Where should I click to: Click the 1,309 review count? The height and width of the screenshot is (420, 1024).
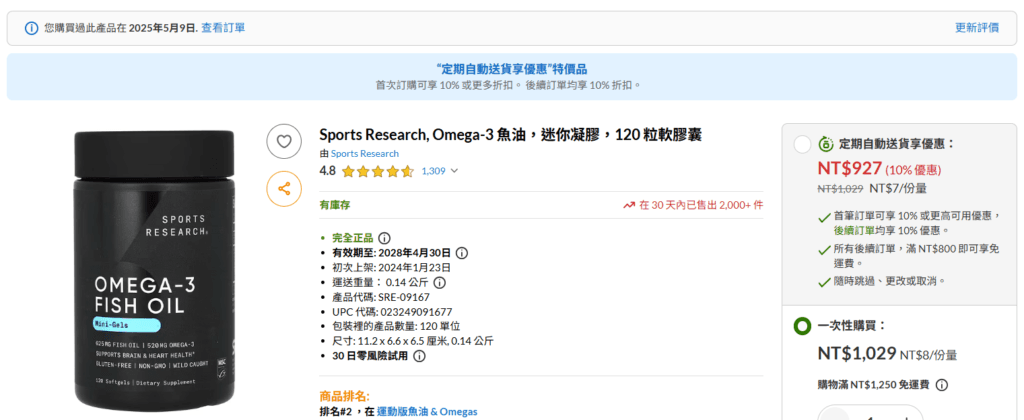[x=433, y=171]
